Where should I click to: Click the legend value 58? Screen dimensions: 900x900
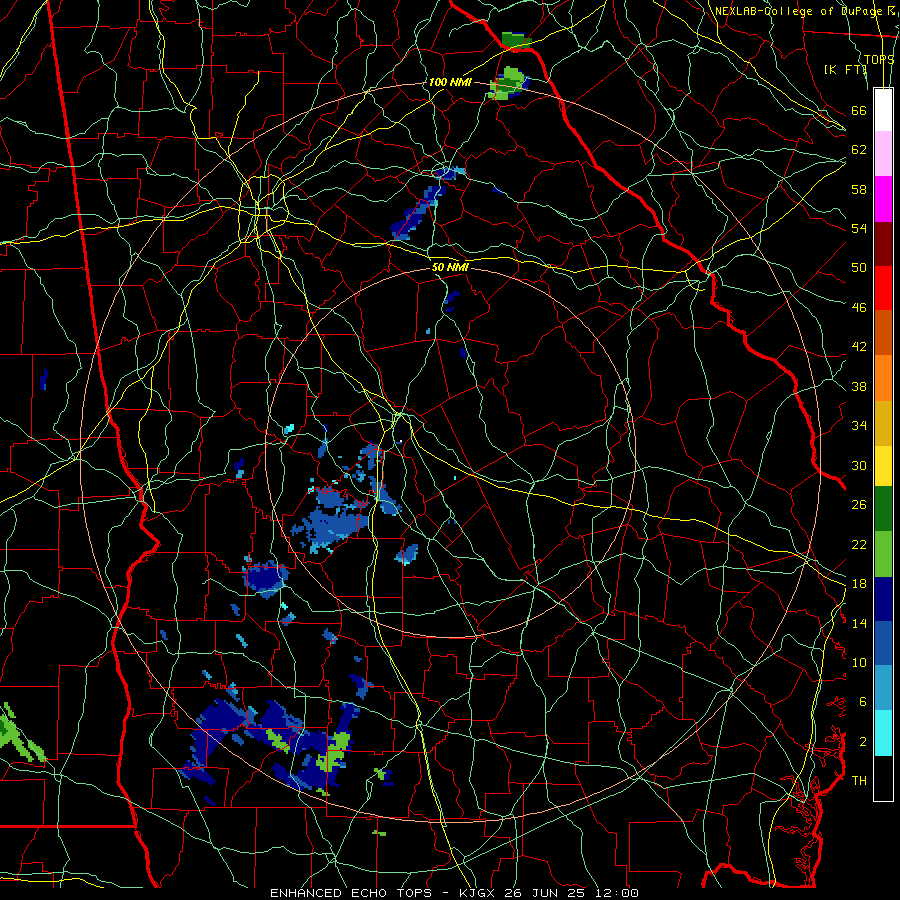point(859,189)
